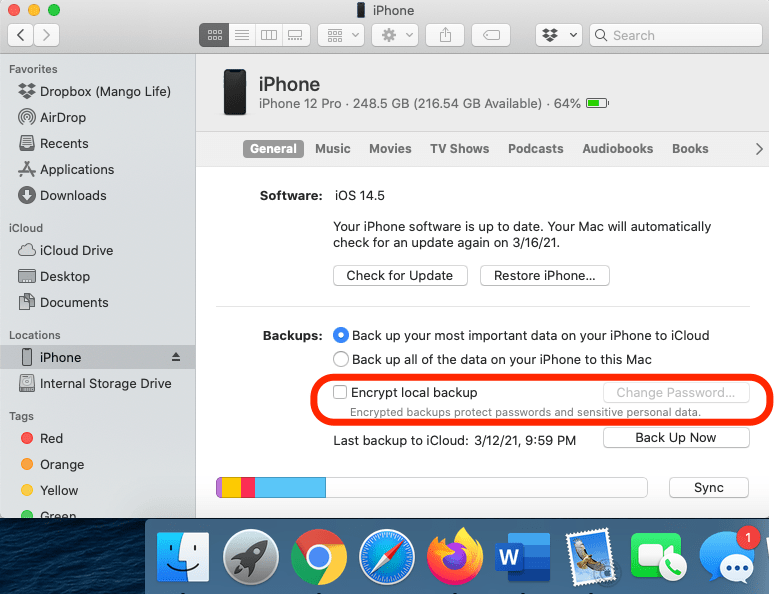This screenshot has width=774, height=594.
Task: Click the blue segment of storage bar
Action: click(x=290, y=488)
